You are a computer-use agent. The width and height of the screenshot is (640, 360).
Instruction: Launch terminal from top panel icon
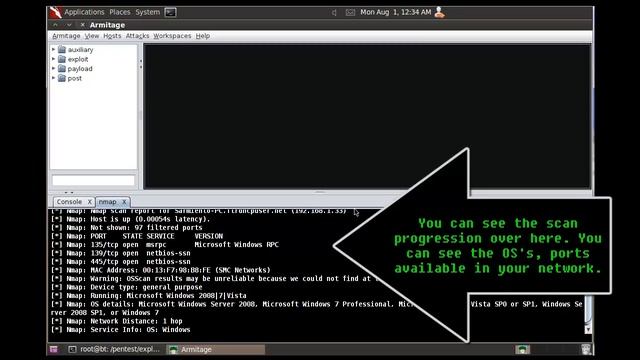170,12
